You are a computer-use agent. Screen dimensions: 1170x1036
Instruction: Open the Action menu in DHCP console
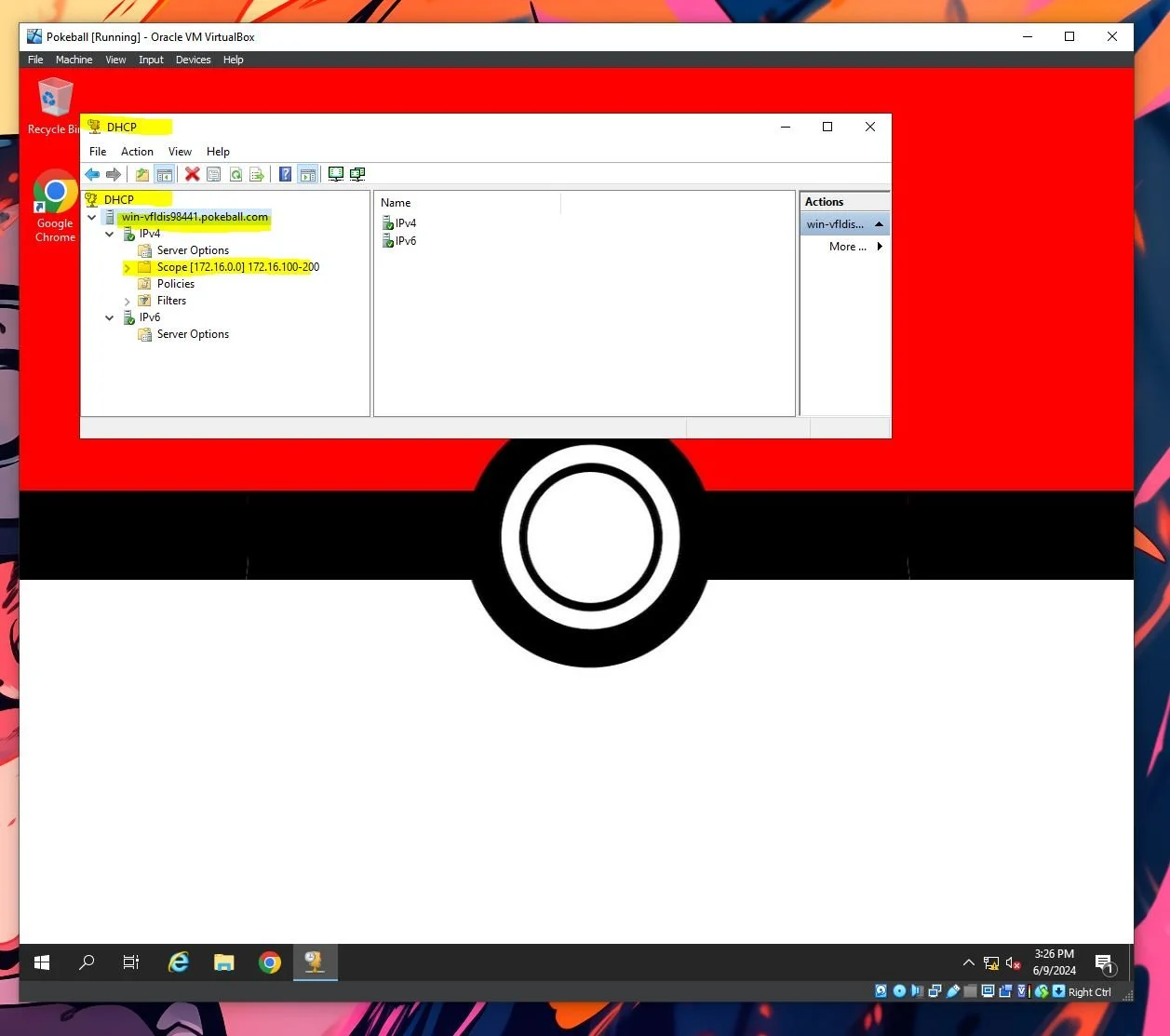coord(137,152)
